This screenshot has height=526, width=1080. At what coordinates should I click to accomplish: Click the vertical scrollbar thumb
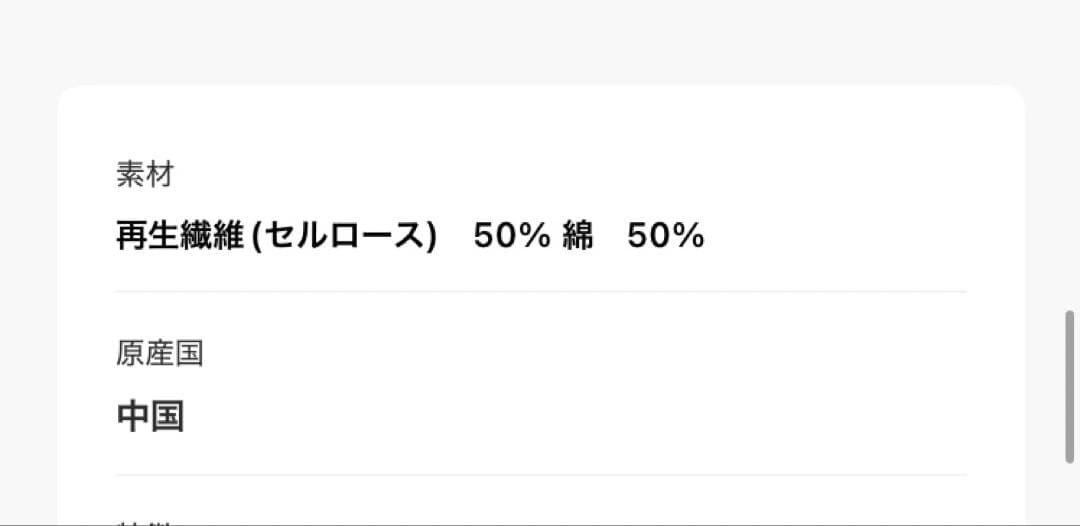tap(1070, 386)
